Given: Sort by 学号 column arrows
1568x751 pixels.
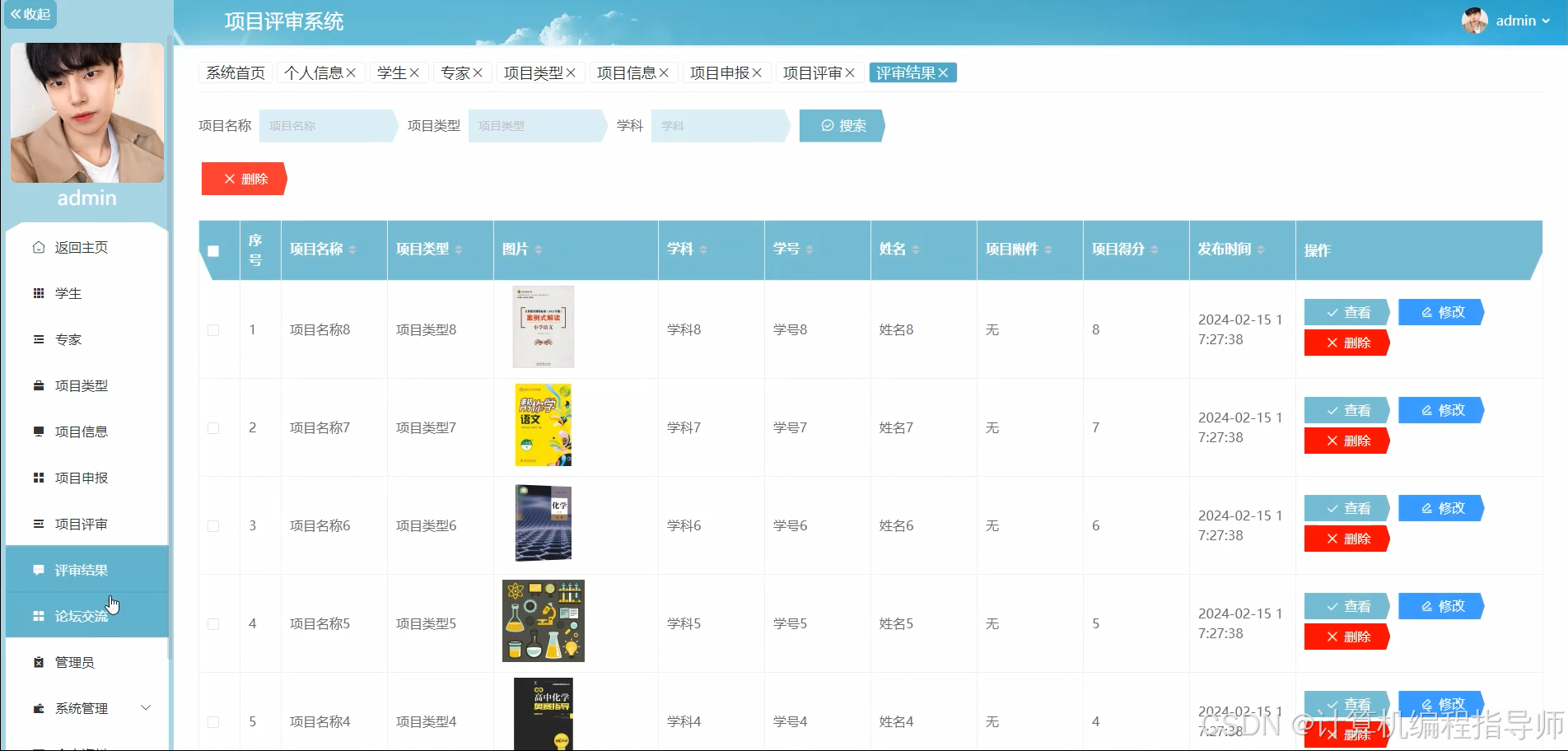Looking at the screenshot, I should click(810, 250).
